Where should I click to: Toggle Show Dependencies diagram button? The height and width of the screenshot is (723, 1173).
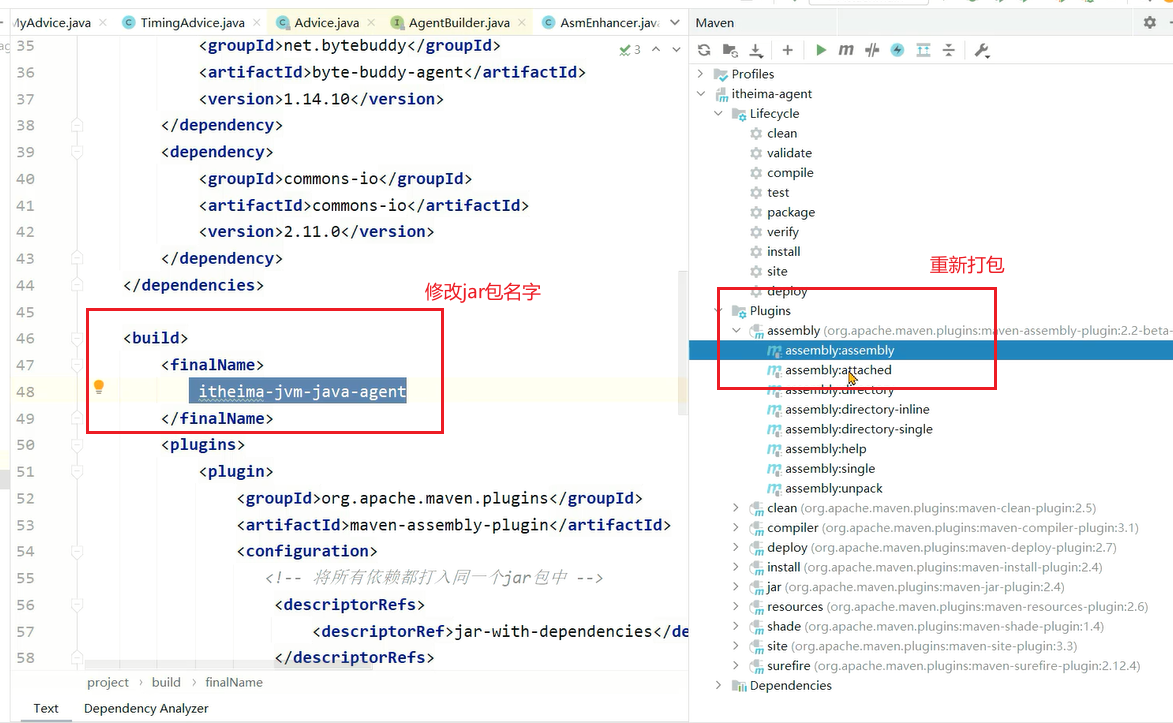pyautogui.click(x=923, y=50)
